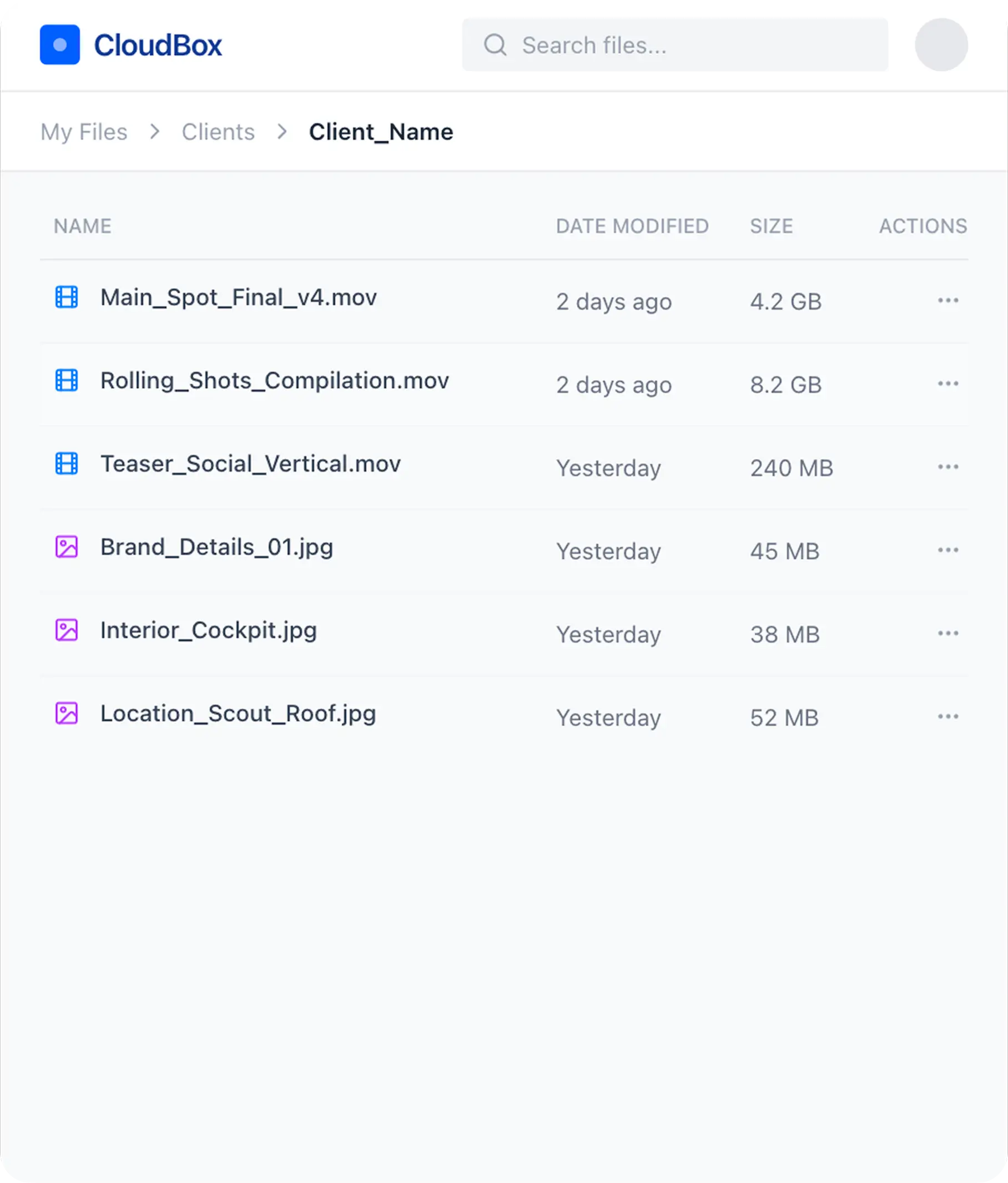Open file Rolling_Shots_Compilation.mov
The height and width of the screenshot is (1183, 1008).
275,381
